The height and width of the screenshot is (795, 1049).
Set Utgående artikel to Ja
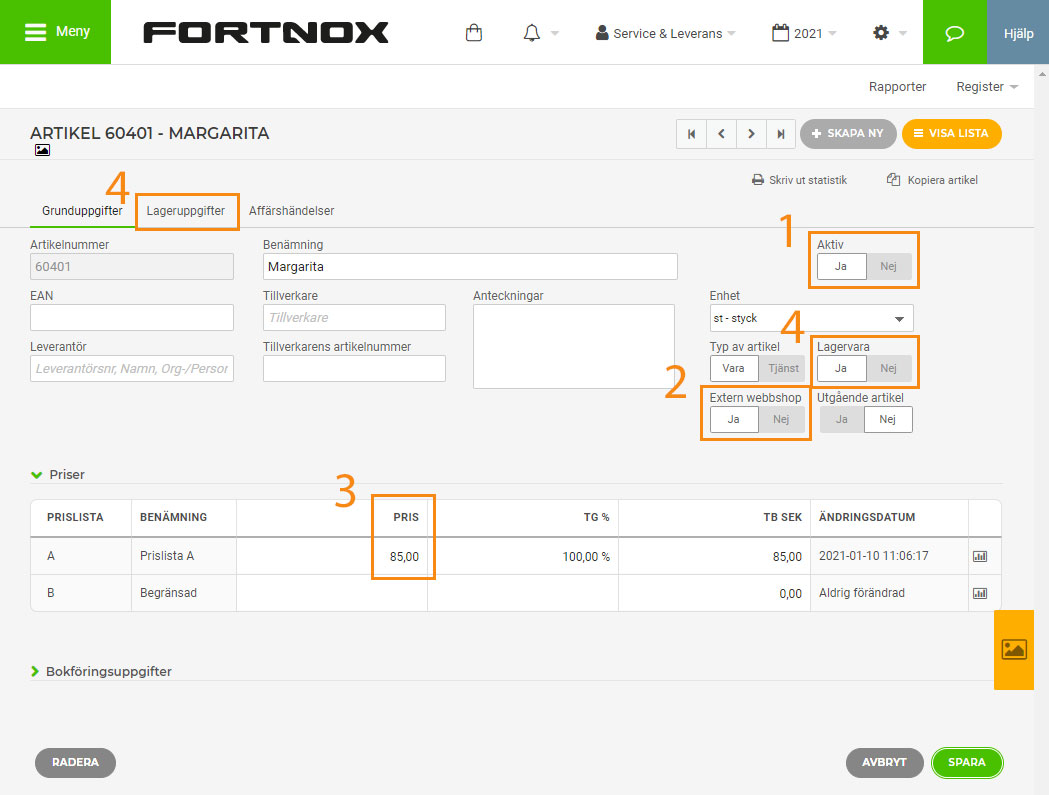click(x=842, y=419)
